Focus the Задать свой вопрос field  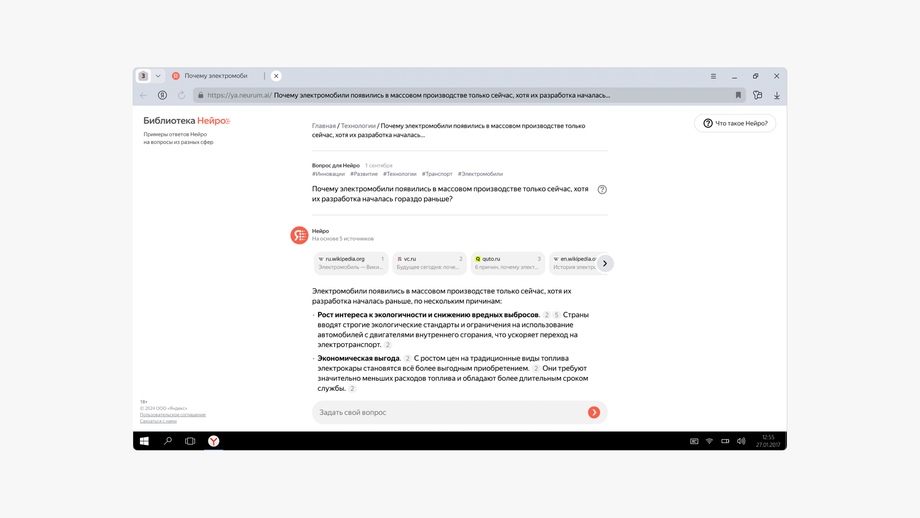450,412
